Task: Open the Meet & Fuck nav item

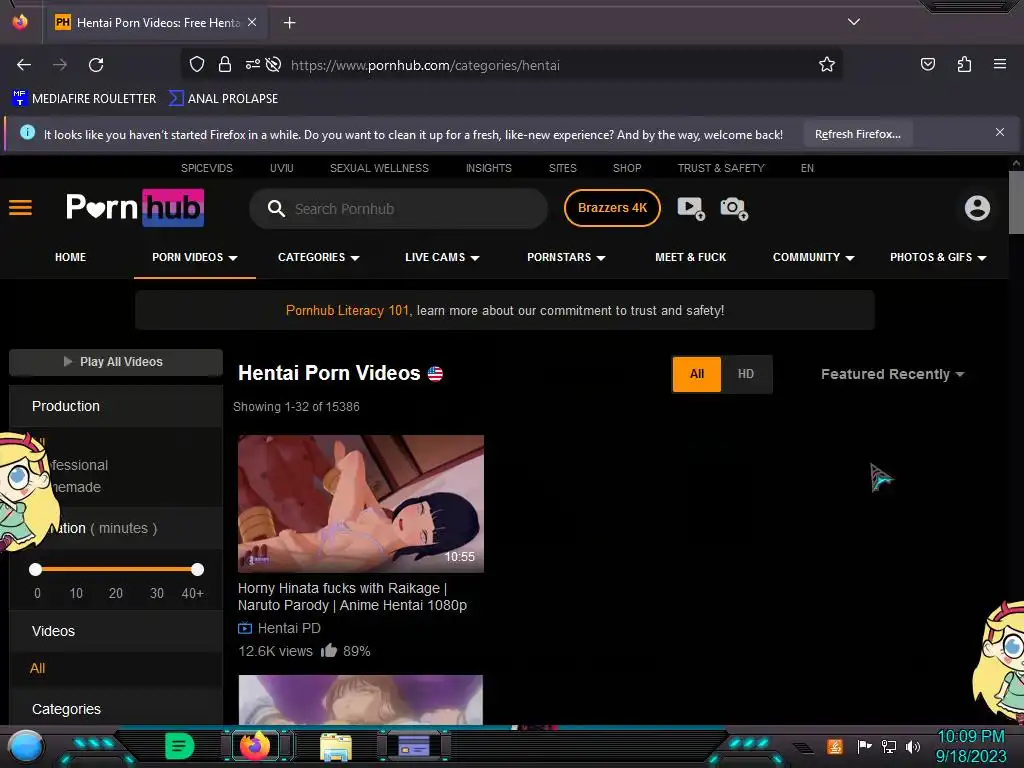Action: point(690,257)
